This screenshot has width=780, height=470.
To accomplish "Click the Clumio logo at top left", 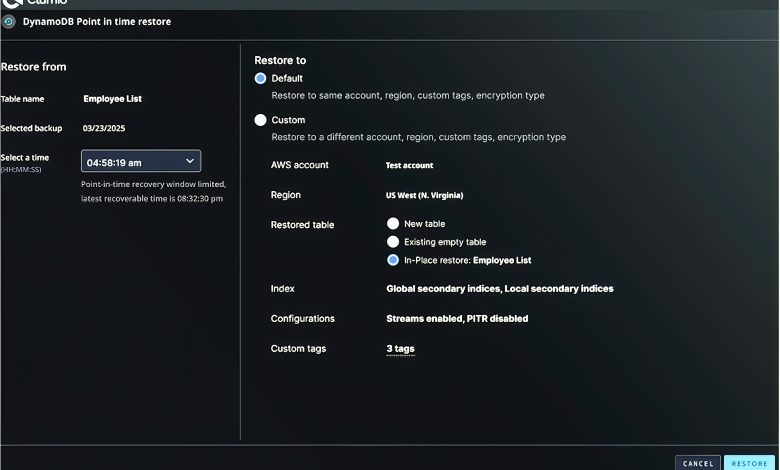I will 34,2.
